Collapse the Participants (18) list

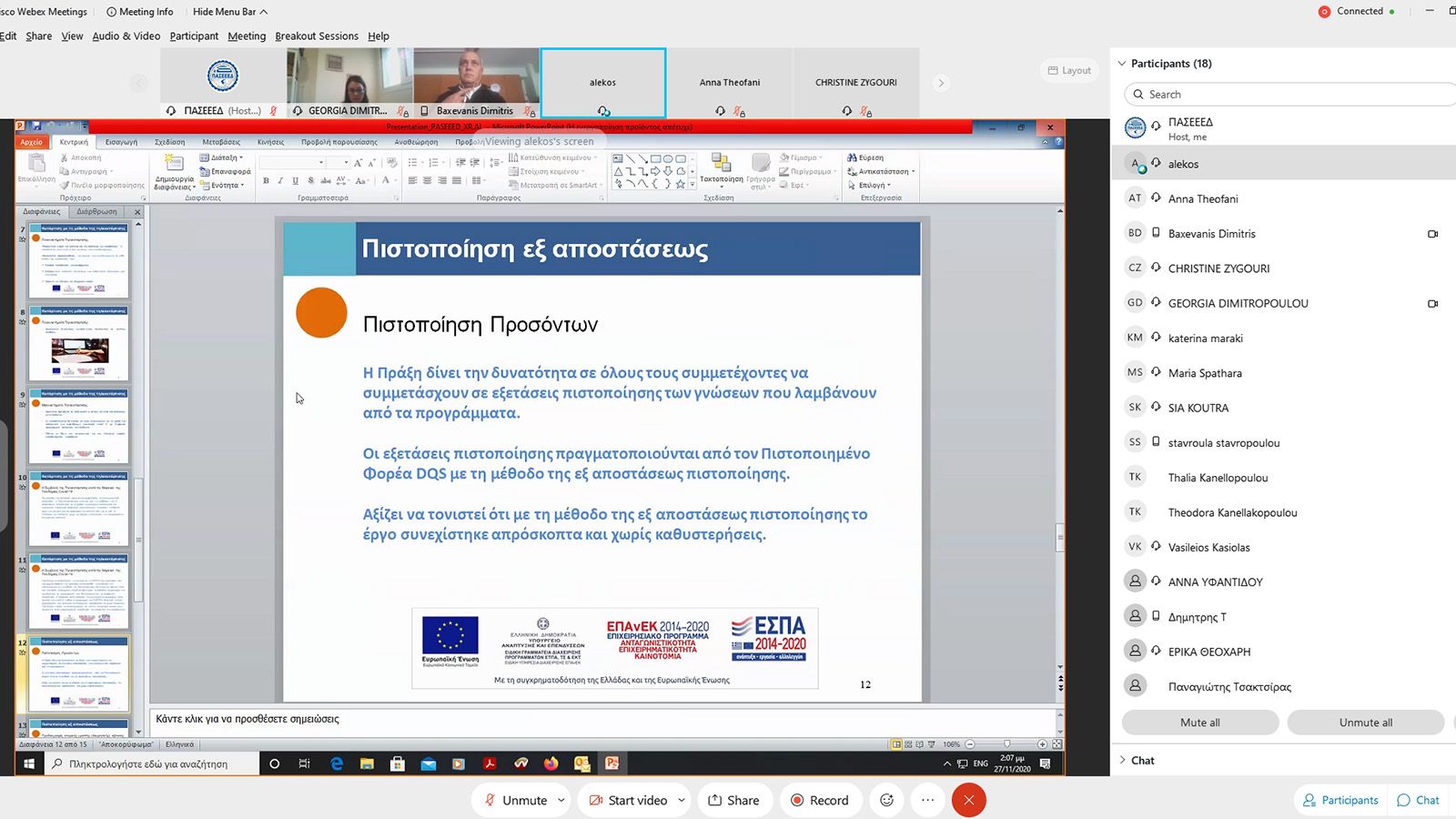(x=1122, y=64)
